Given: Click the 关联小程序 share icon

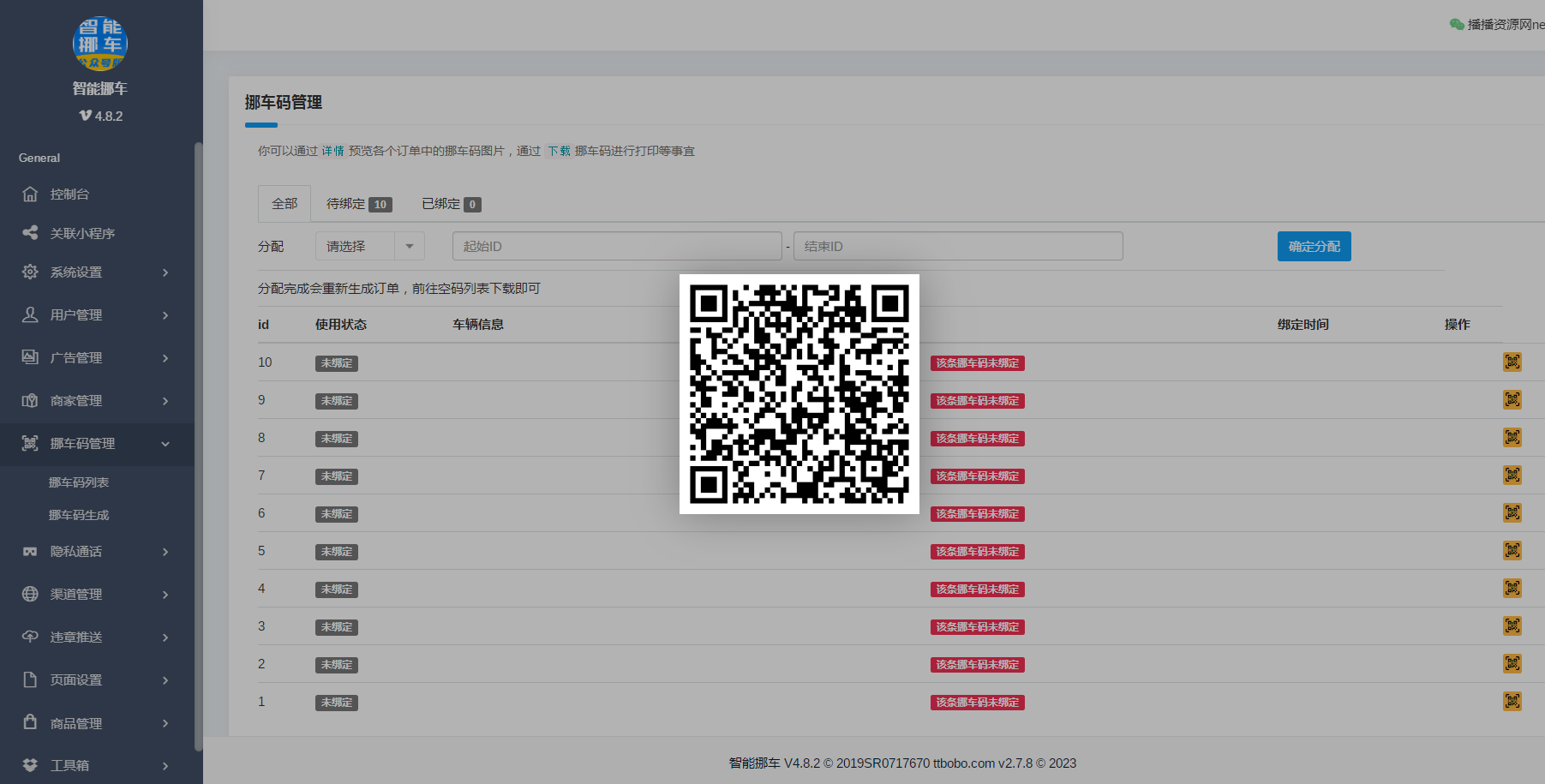Looking at the screenshot, I should coord(30,233).
